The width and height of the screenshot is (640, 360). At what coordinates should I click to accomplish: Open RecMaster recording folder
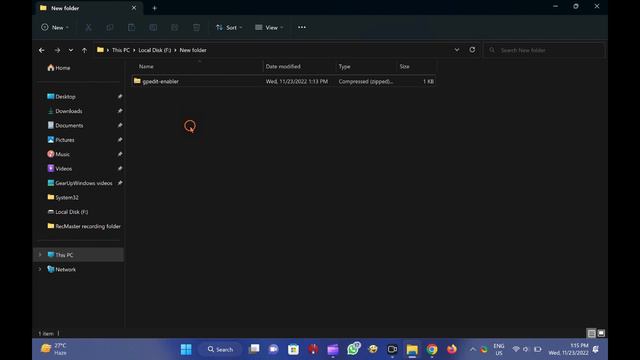[x=84, y=226]
